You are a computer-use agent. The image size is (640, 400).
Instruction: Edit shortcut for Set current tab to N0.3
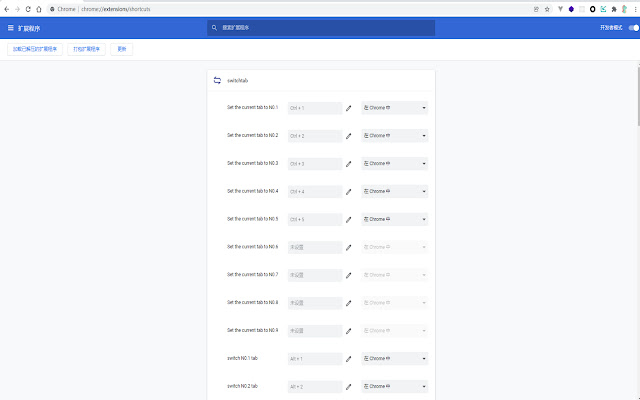tap(348, 164)
